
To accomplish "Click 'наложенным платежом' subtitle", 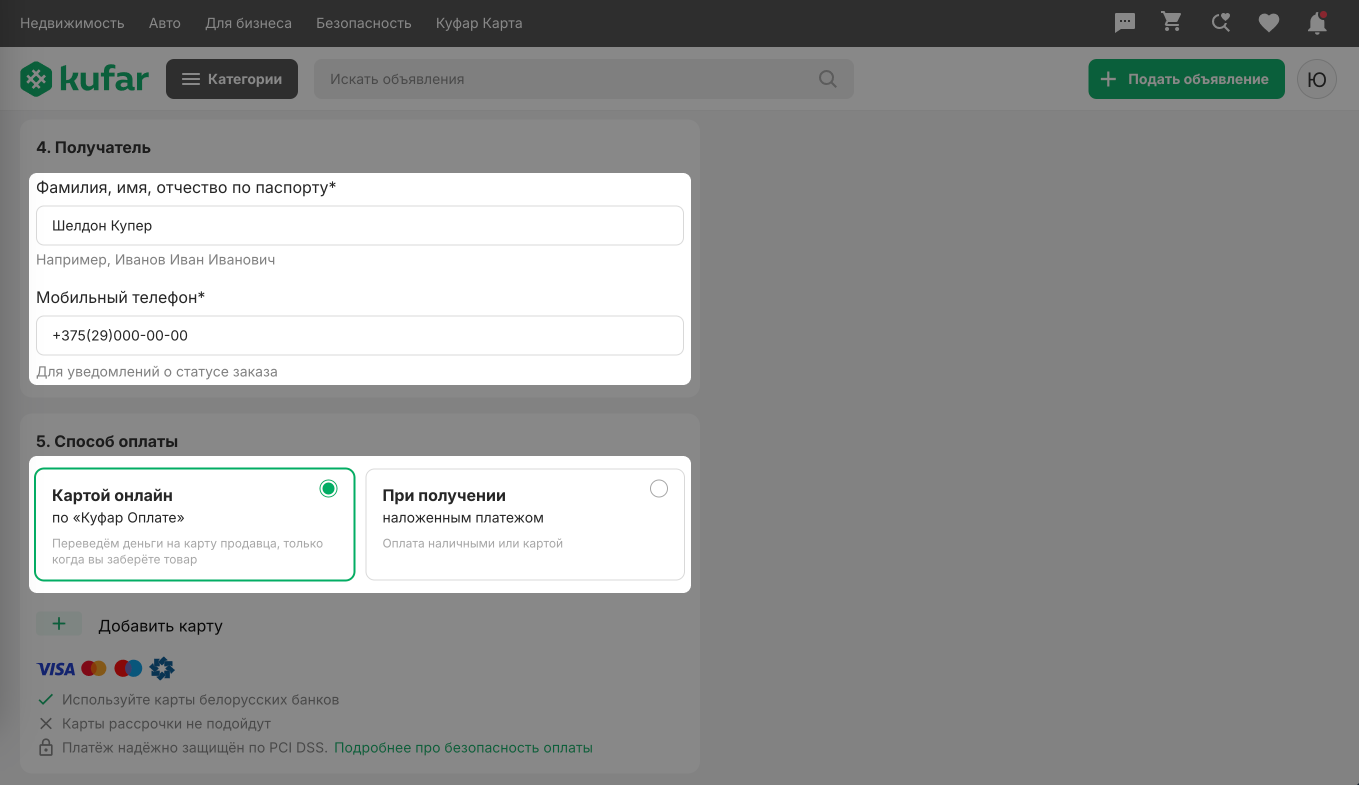I will tap(463, 518).
